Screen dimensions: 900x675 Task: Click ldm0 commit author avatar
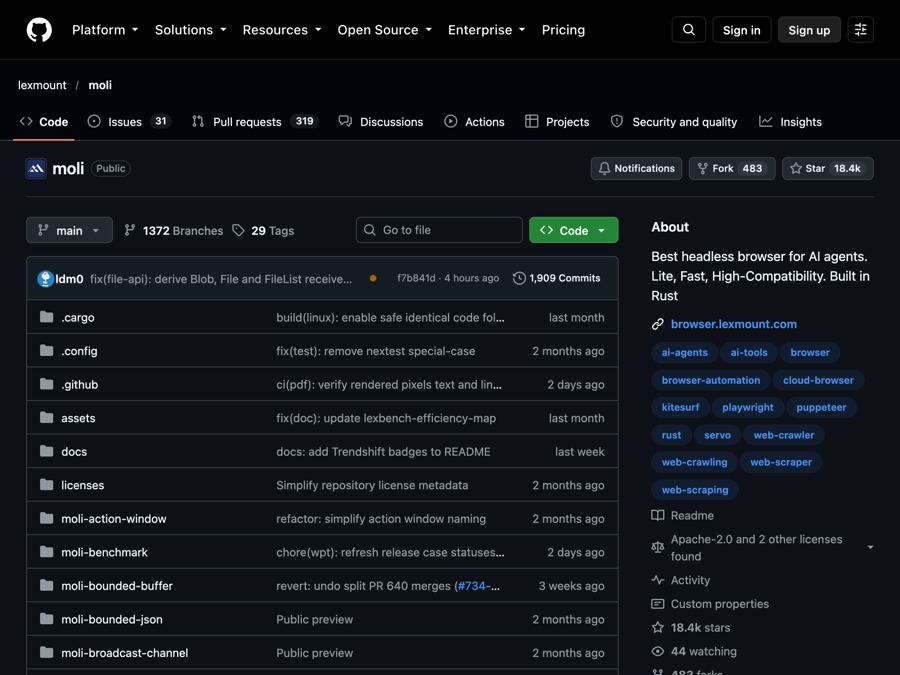coord(45,279)
